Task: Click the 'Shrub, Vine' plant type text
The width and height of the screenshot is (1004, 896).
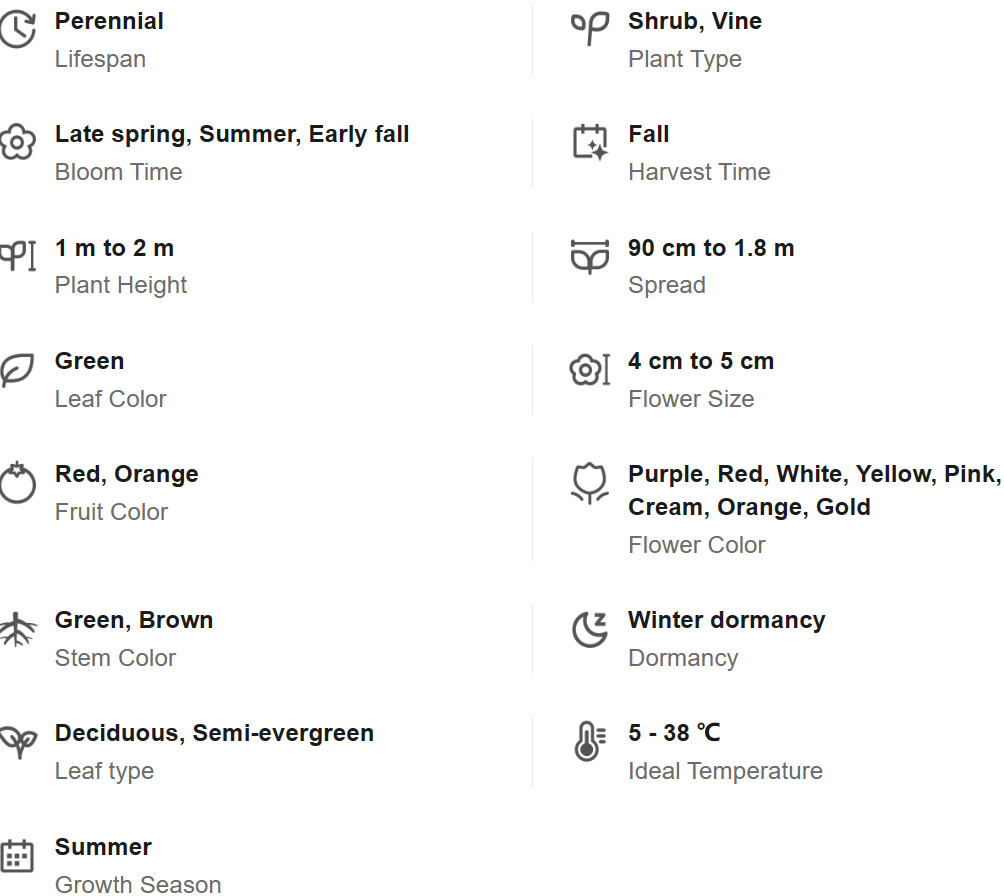Action: pyautogui.click(x=695, y=21)
